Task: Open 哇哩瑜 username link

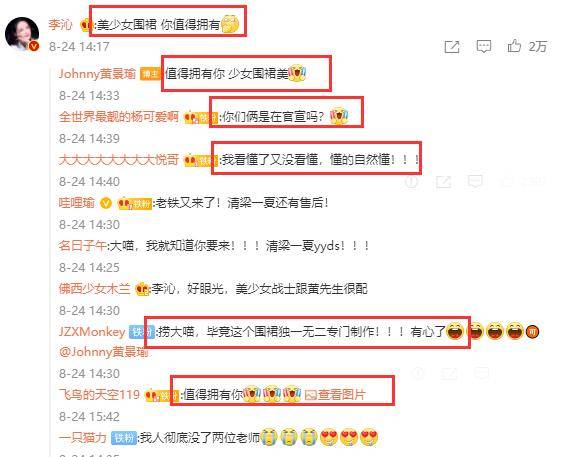Action: tap(77, 203)
